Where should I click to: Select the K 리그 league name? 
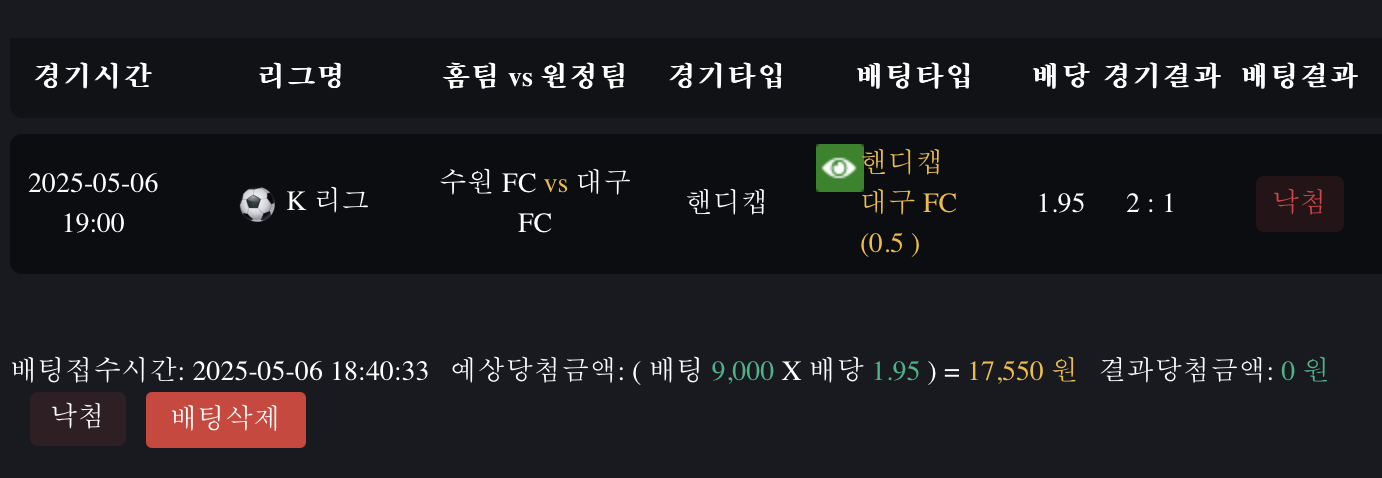click(327, 201)
